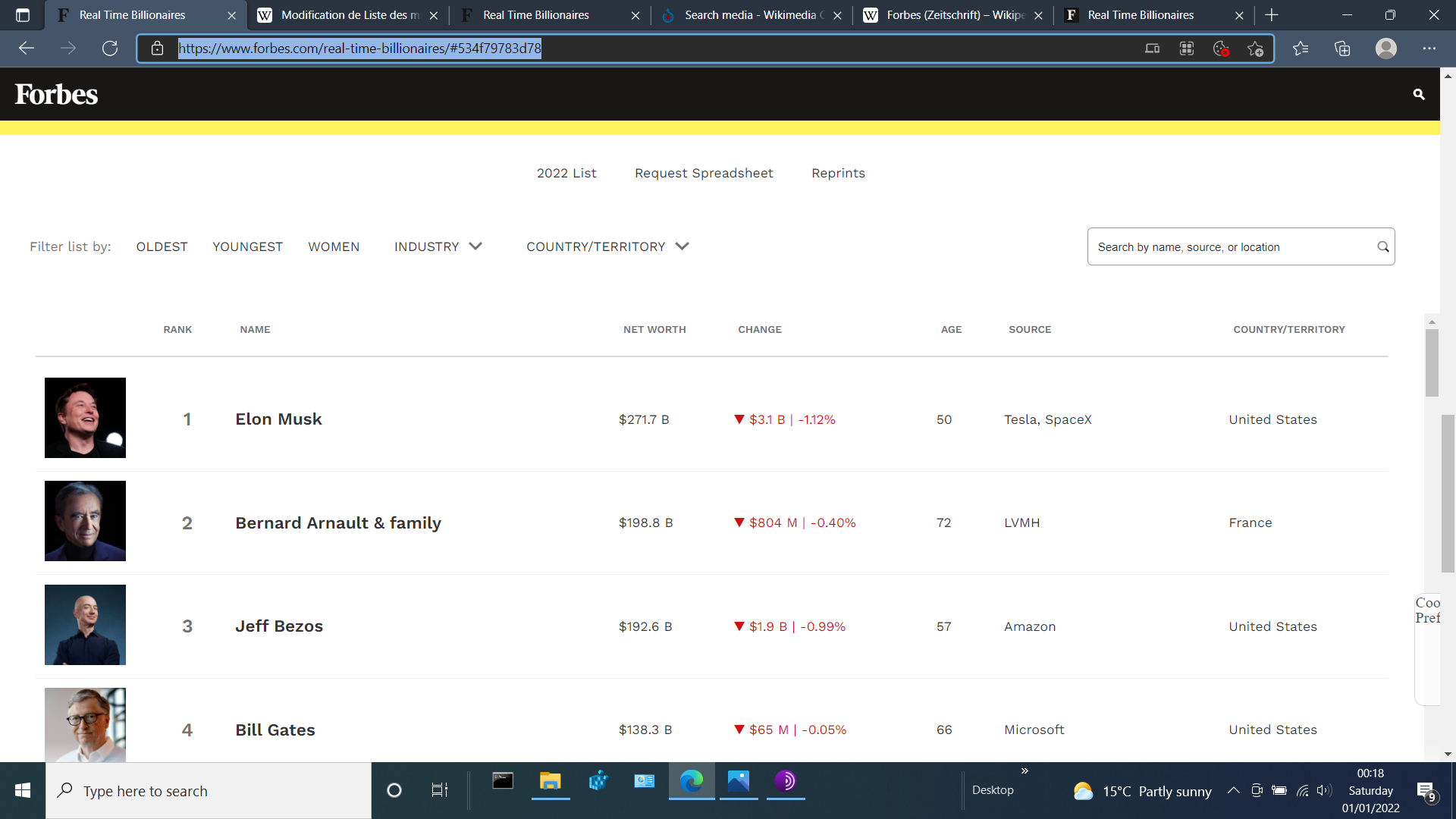Image resolution: width=1456 pixels, height=819 pixels.
Task: Reload the page with the refresh icon
Action: (x=110, y=49)
